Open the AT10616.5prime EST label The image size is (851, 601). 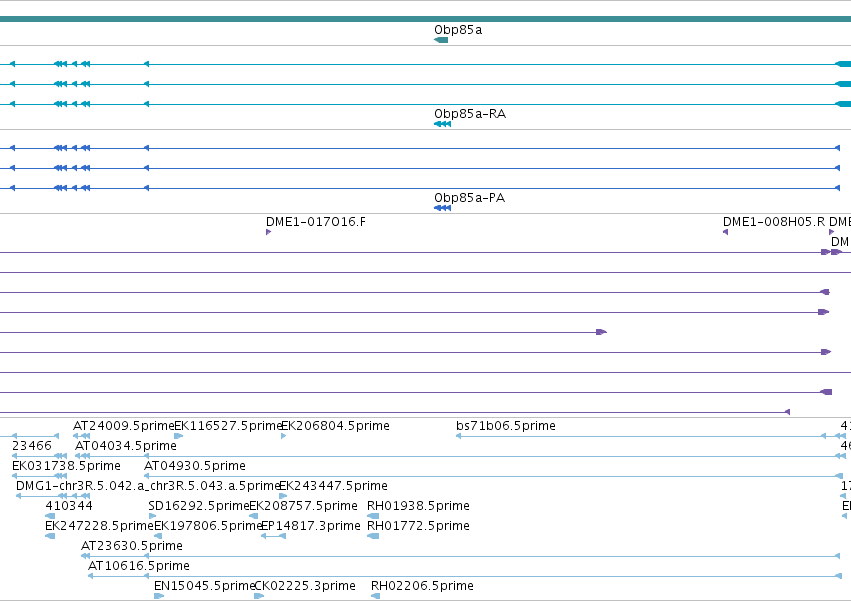[x=139, y=566]
